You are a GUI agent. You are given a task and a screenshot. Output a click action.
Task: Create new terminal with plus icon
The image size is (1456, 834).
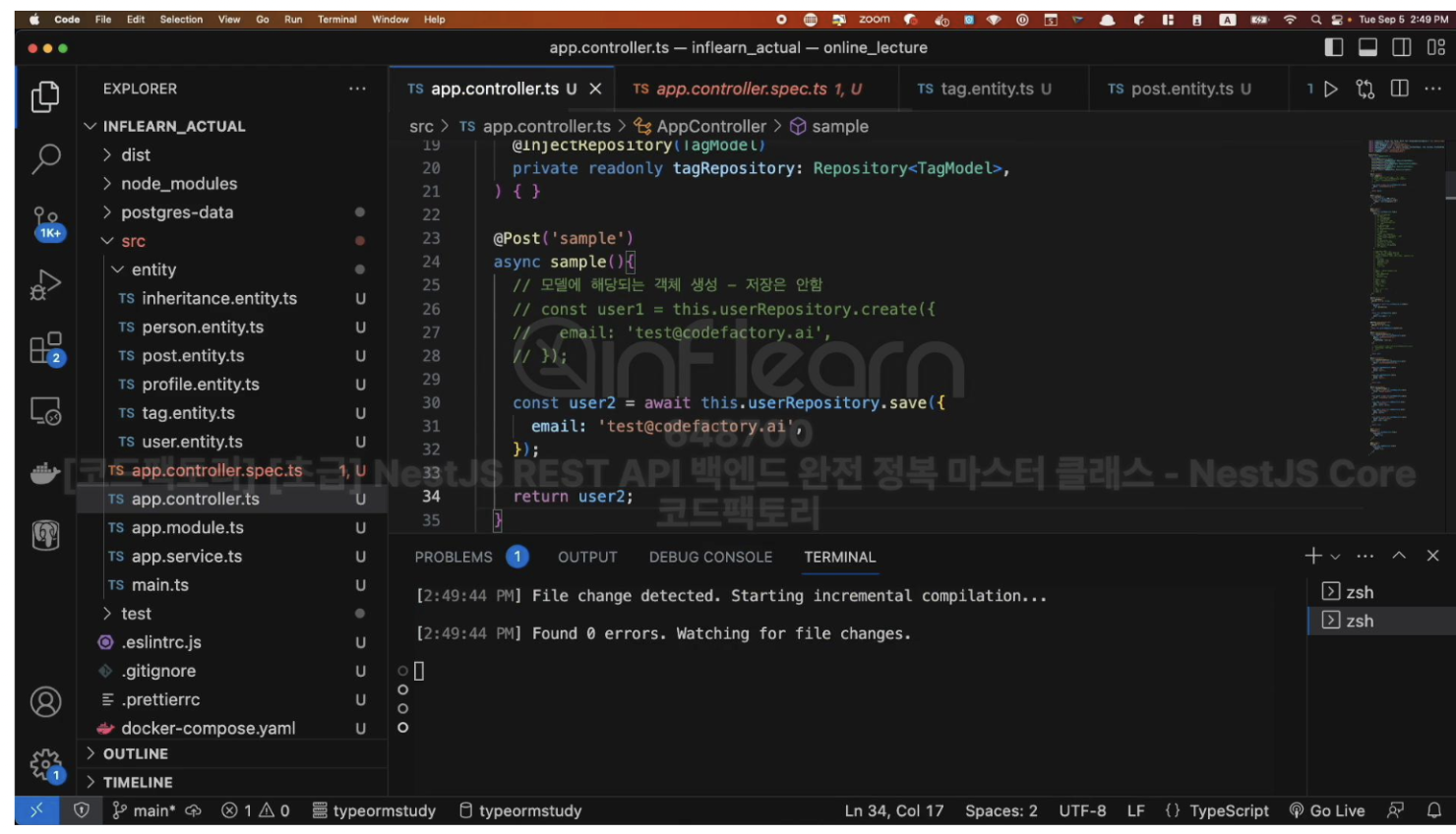pos(1312,556)
